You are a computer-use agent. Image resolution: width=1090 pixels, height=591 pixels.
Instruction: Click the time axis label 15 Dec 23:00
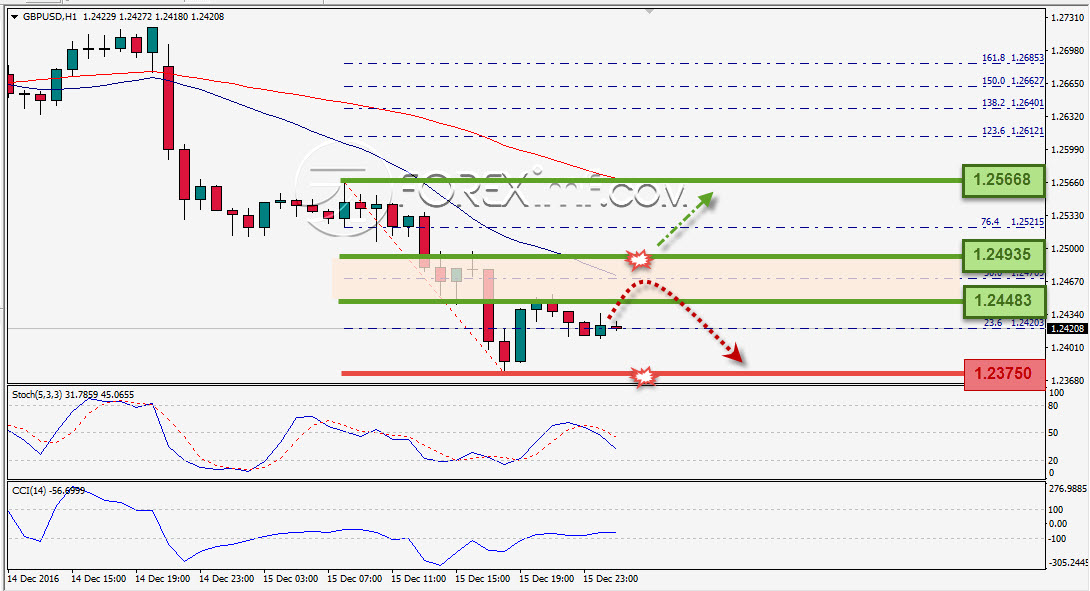point(610,578)
